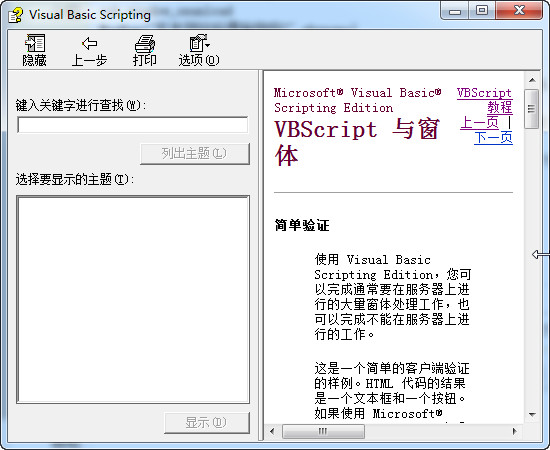
Task: Click the vertical scrollbar down arrow
Action: coord(532,415)
